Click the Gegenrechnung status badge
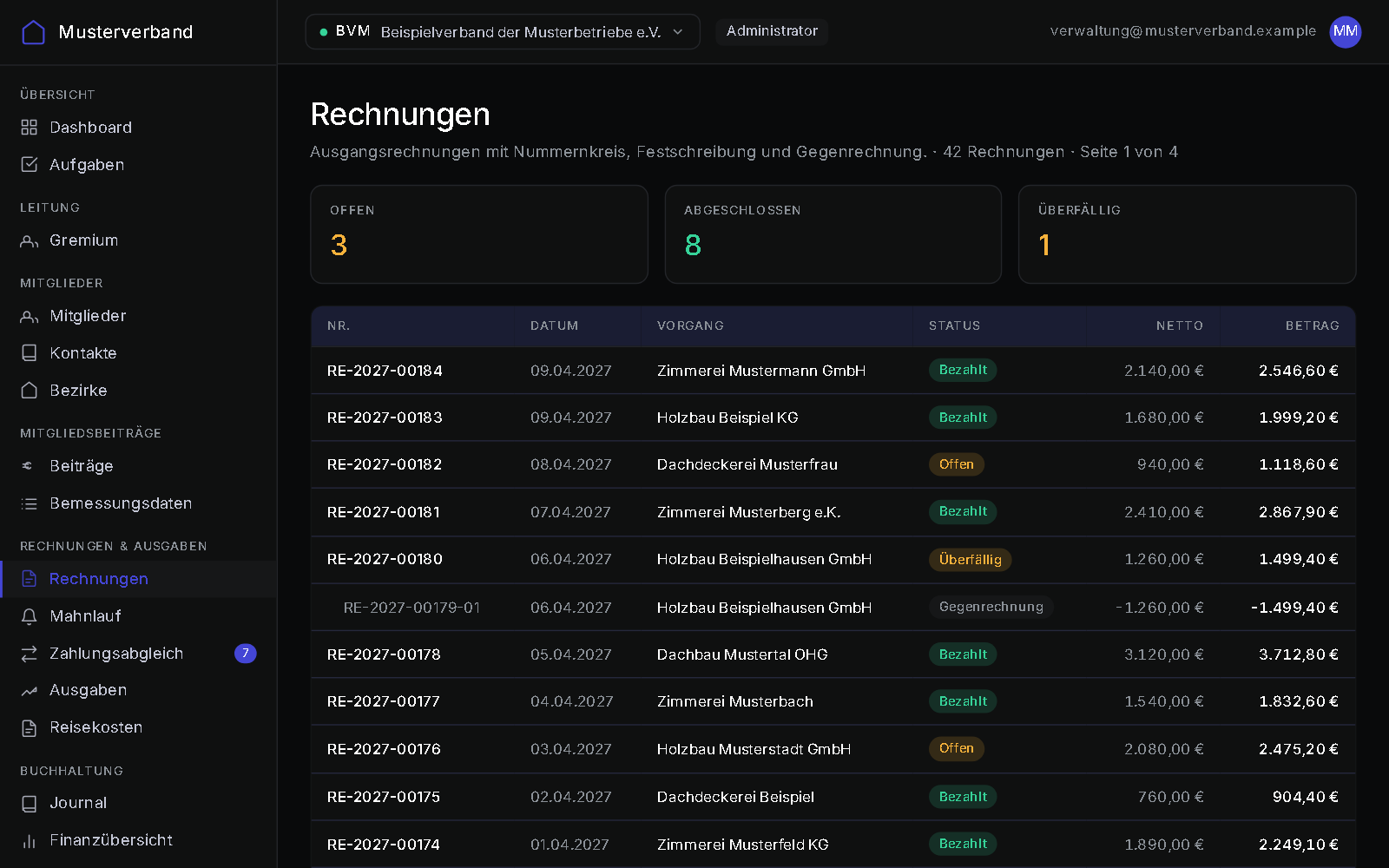Image resolution: width=1389 pixels, height=868 pixels. point(991,607)
